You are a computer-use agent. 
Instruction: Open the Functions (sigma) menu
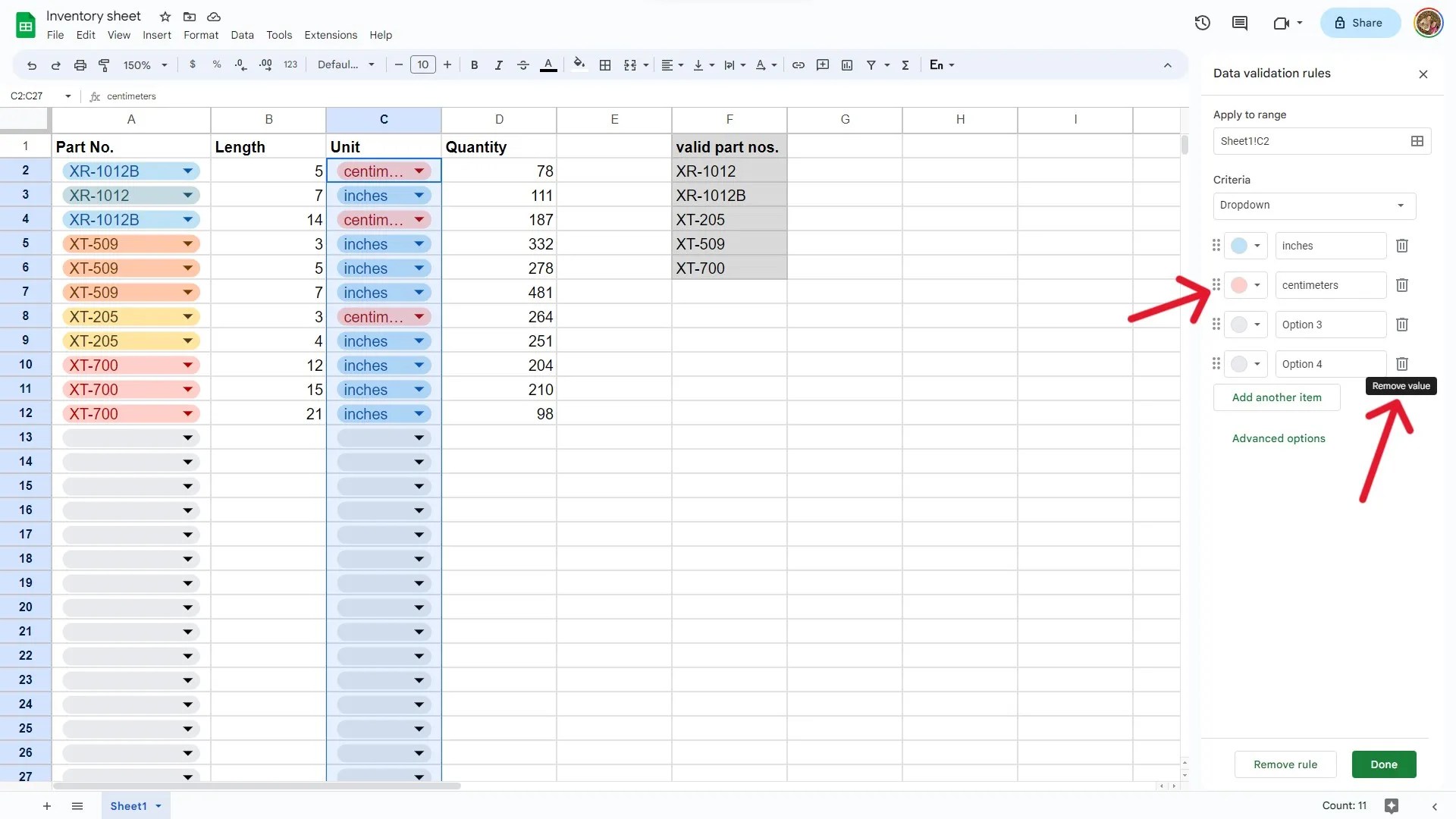[x=905, y=65]
